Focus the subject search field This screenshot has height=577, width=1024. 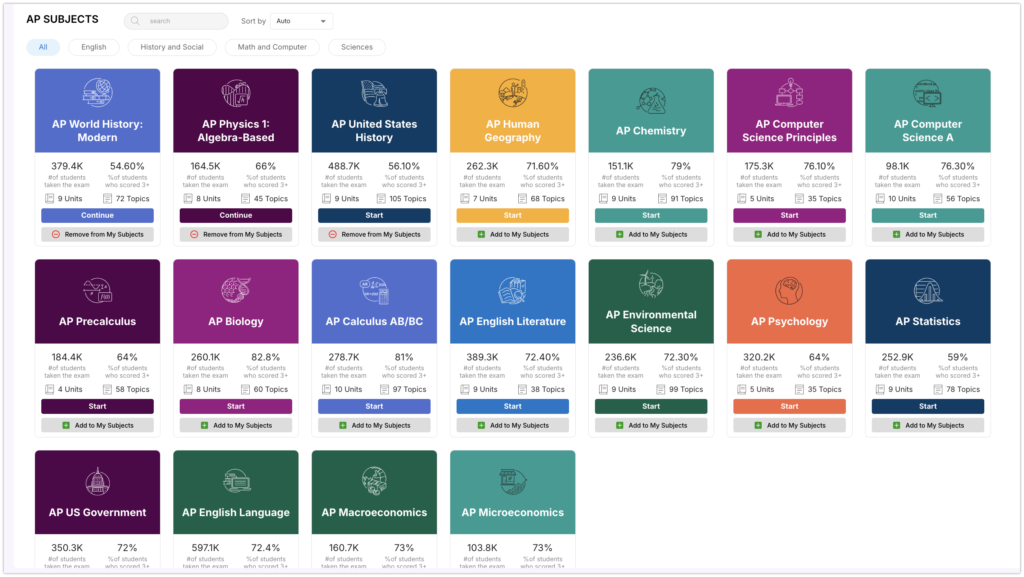176,21
